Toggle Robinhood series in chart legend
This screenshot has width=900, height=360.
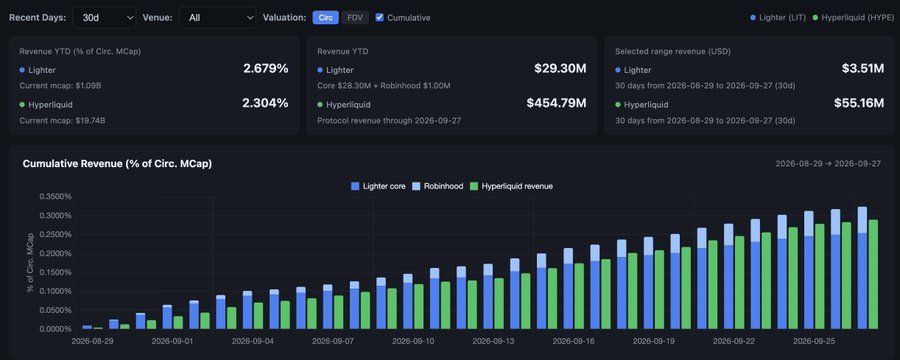(437, 186)
